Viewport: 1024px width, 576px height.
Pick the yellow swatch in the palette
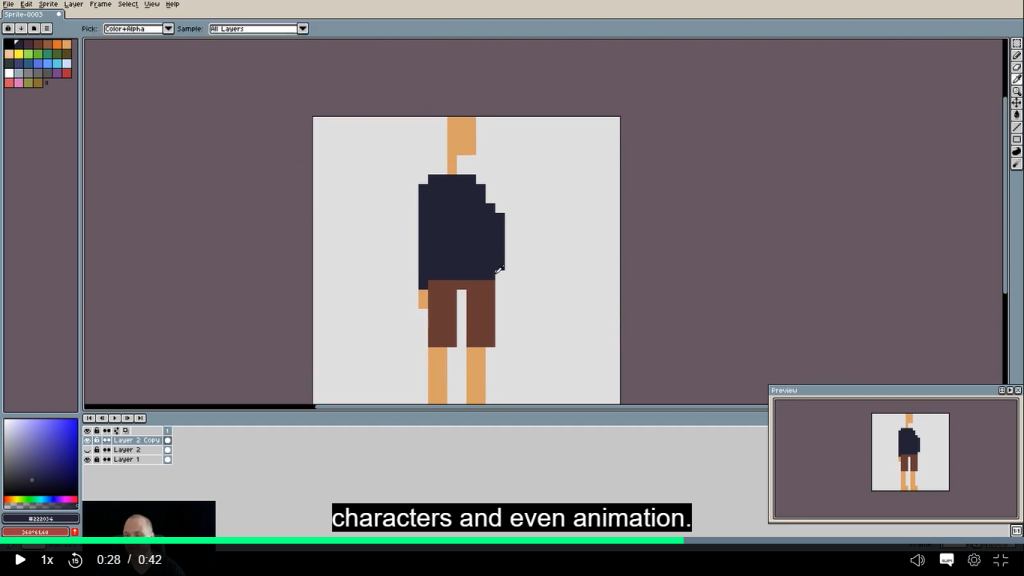(x=19, y=54)
